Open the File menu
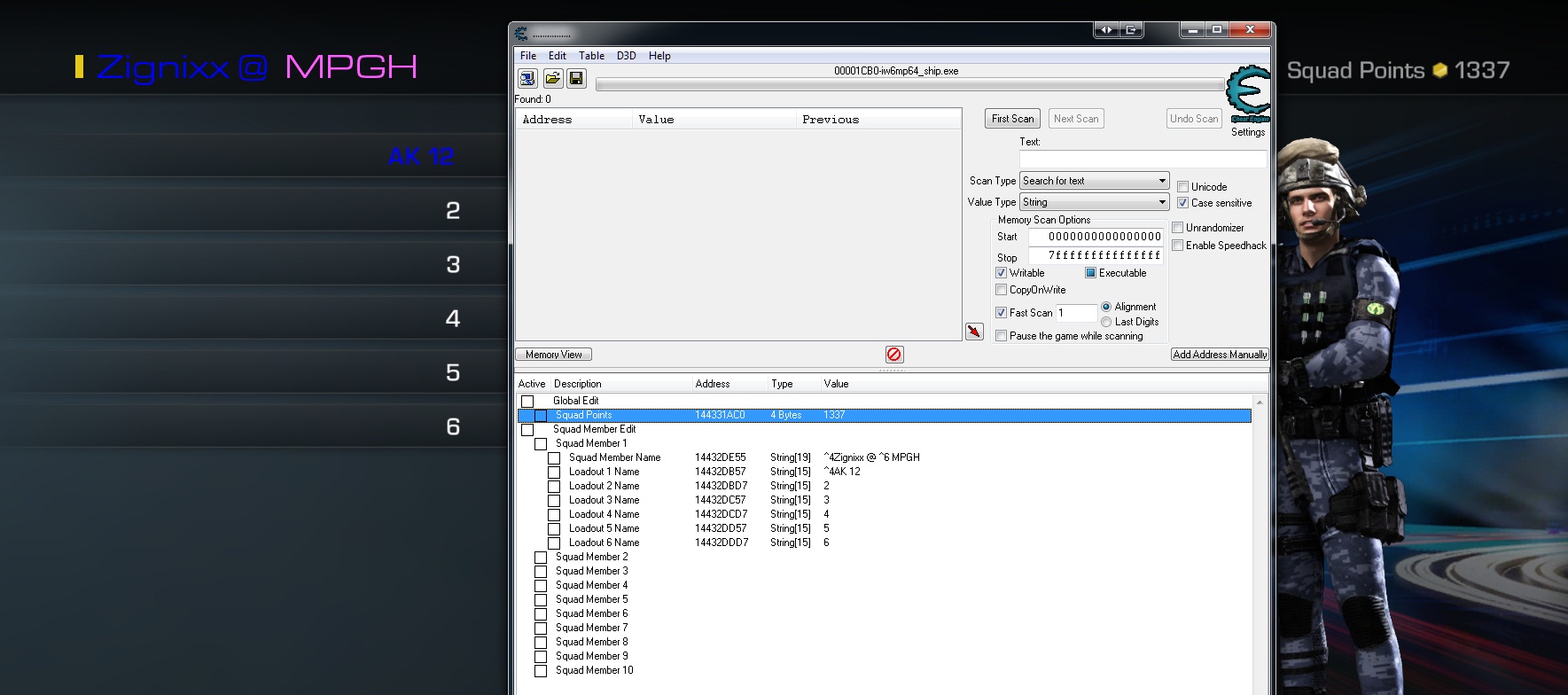The height and width of the screenshot is (695, 1568). click(528, 56)
